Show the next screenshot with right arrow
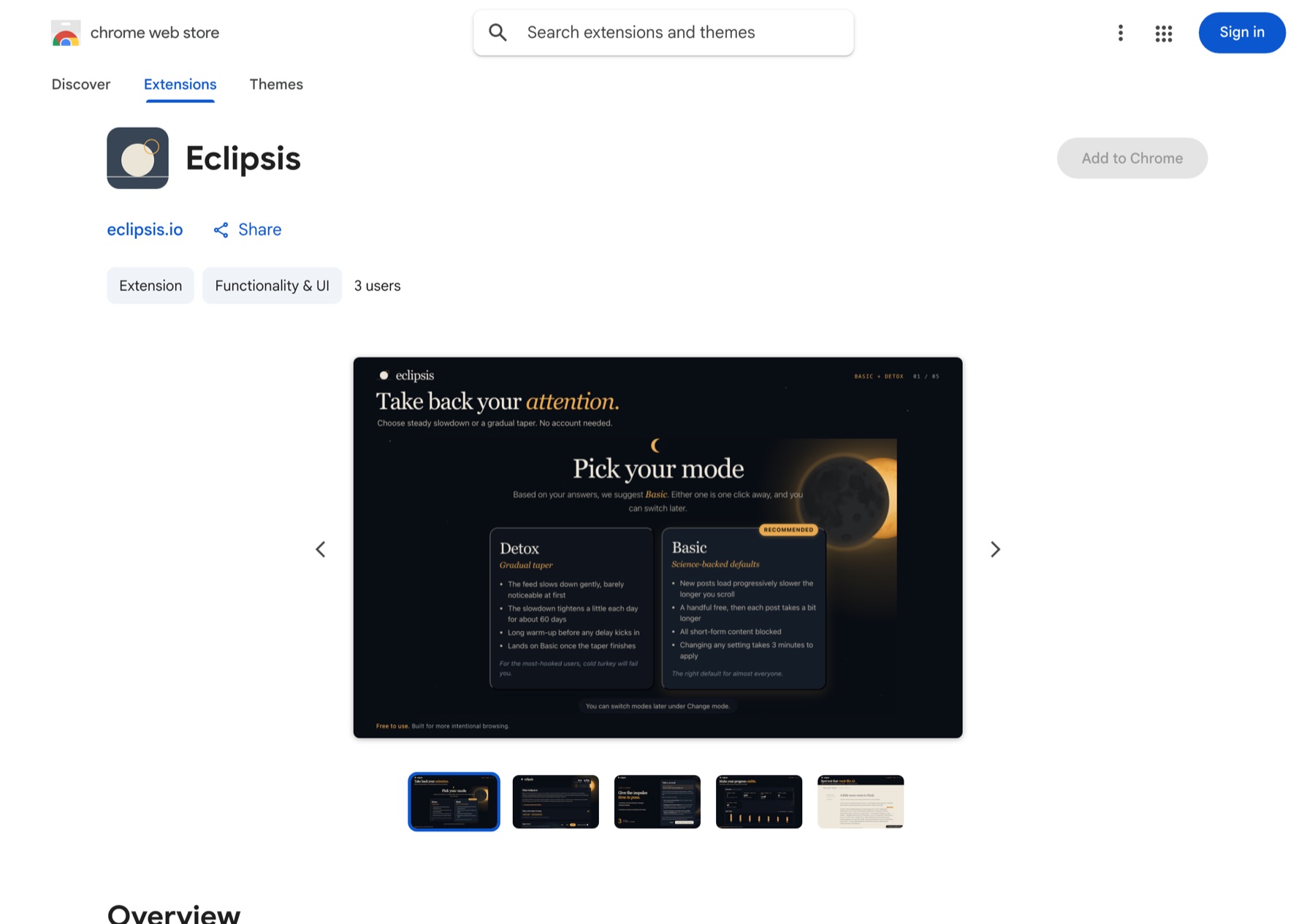Viewport: 1315px width, 924px height. pyautogui.click(x=995, y=549)
